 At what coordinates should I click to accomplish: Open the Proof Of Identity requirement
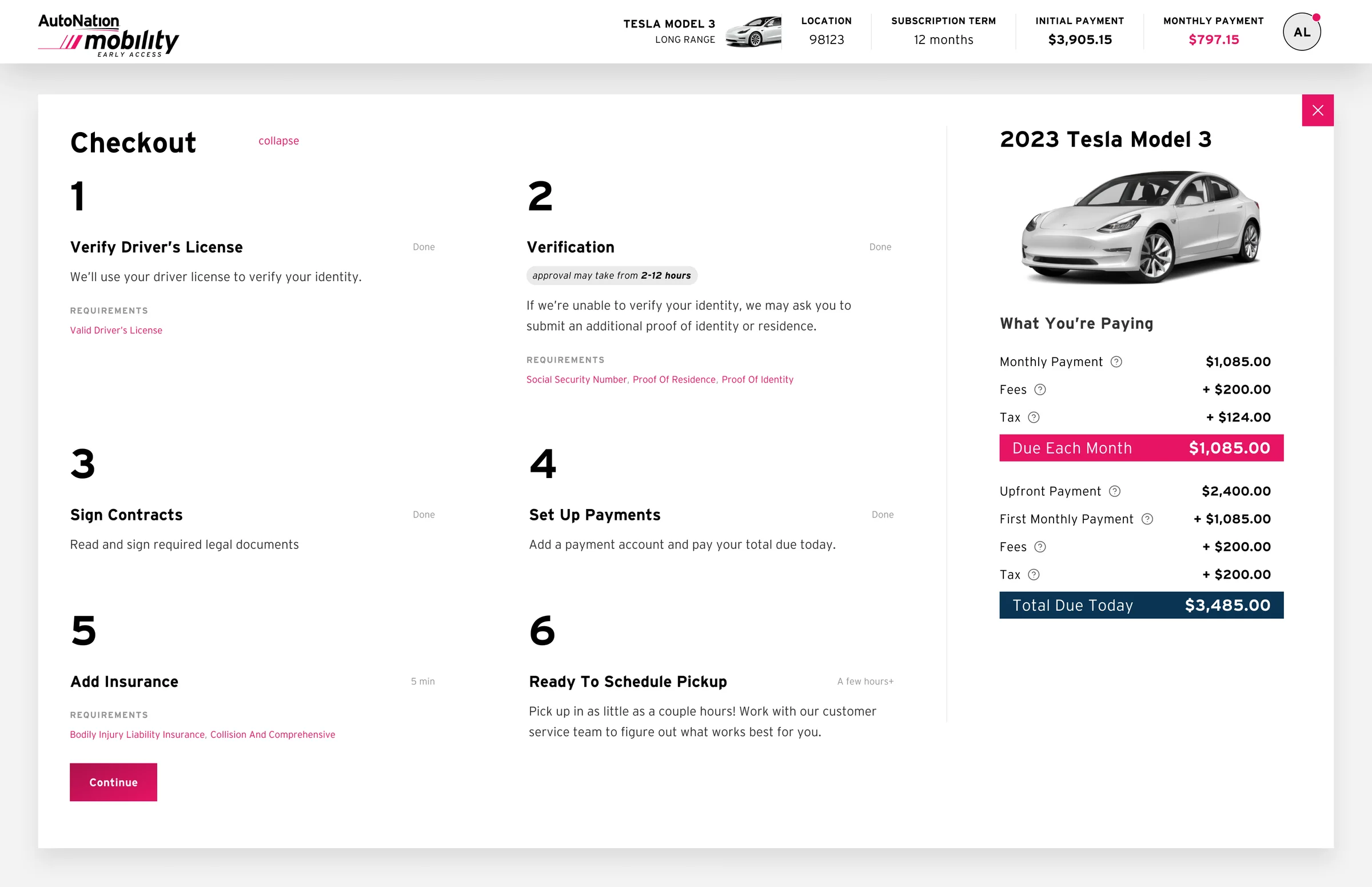tap(757, 380)
